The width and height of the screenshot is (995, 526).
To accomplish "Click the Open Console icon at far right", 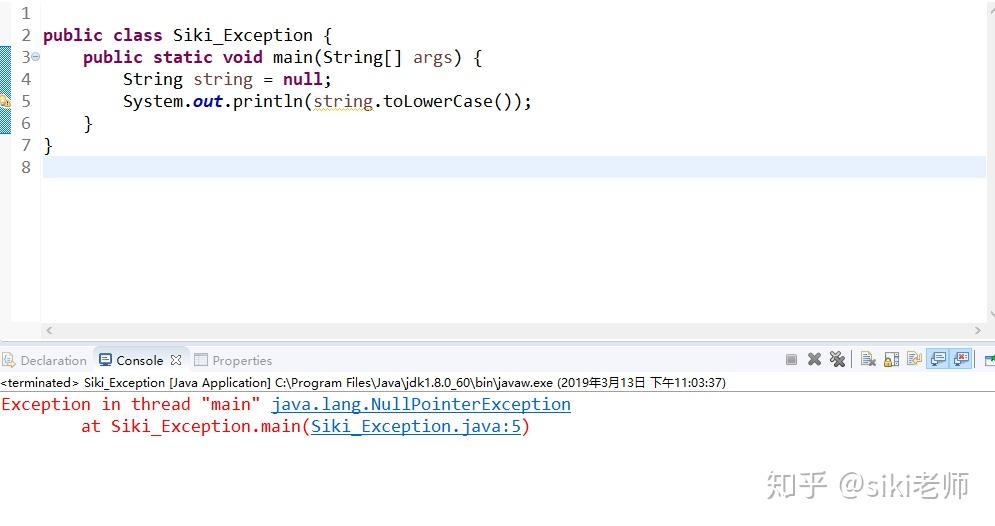I will (x=989, y=360).
